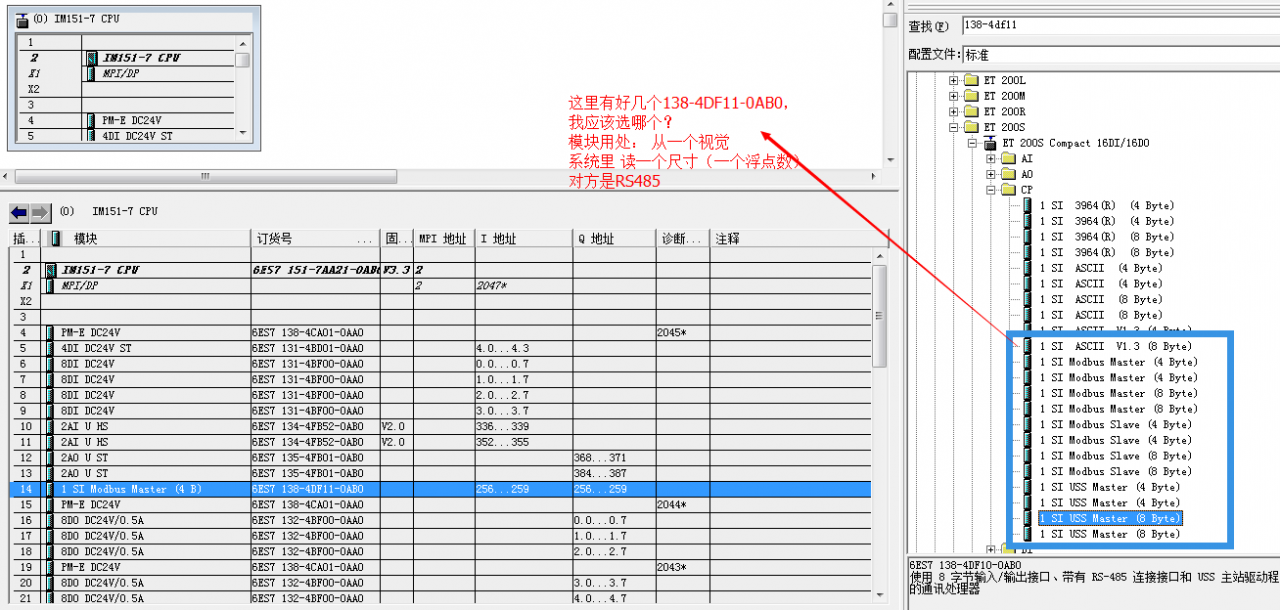The image size is (1280, 610).
Task: Click the rack view horizontal scrollbar thumb
Action: [x=205, y=176]
